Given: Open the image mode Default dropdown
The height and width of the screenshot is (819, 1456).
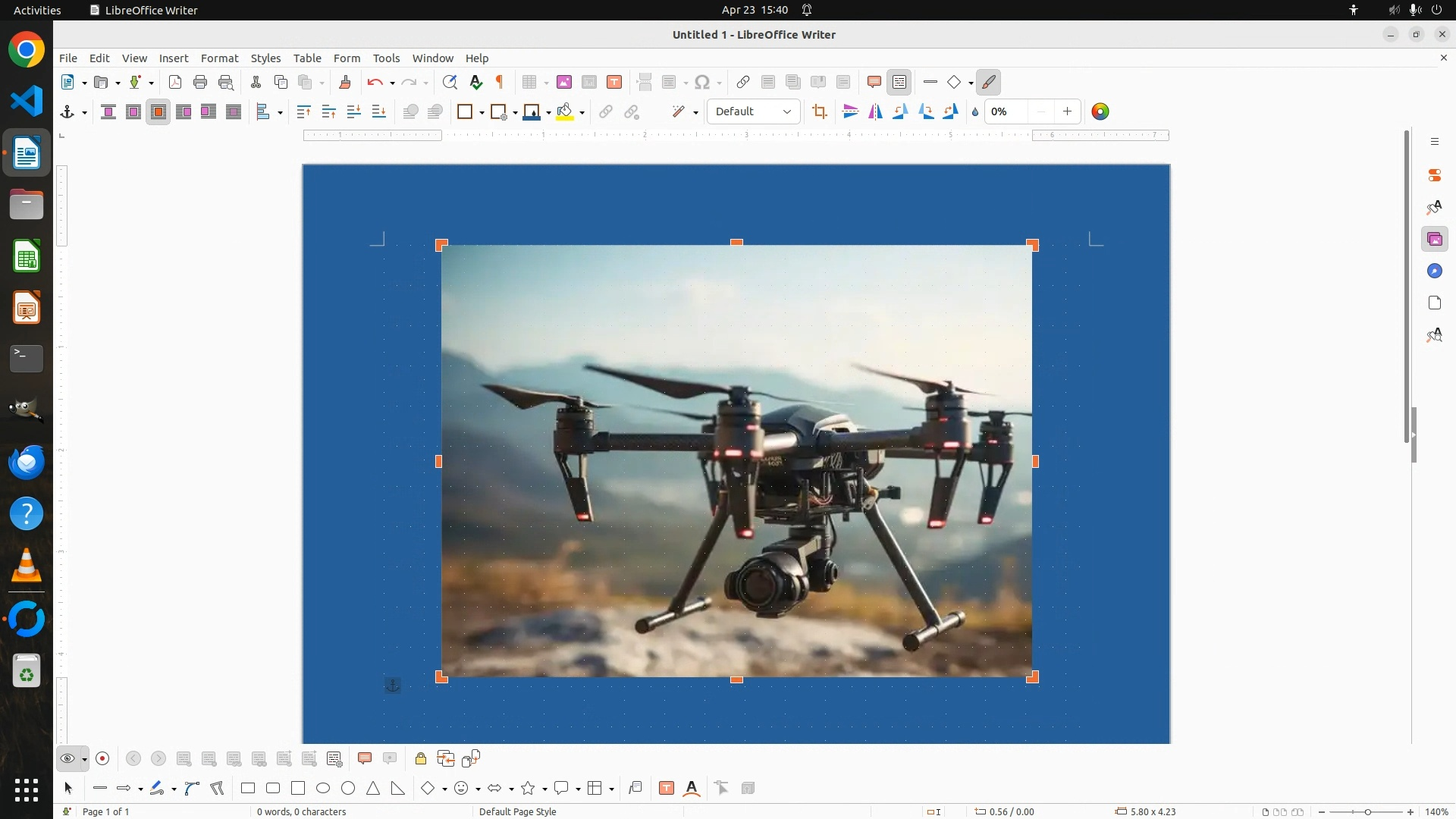Looking at the screenshot, I should click(753, 111).
